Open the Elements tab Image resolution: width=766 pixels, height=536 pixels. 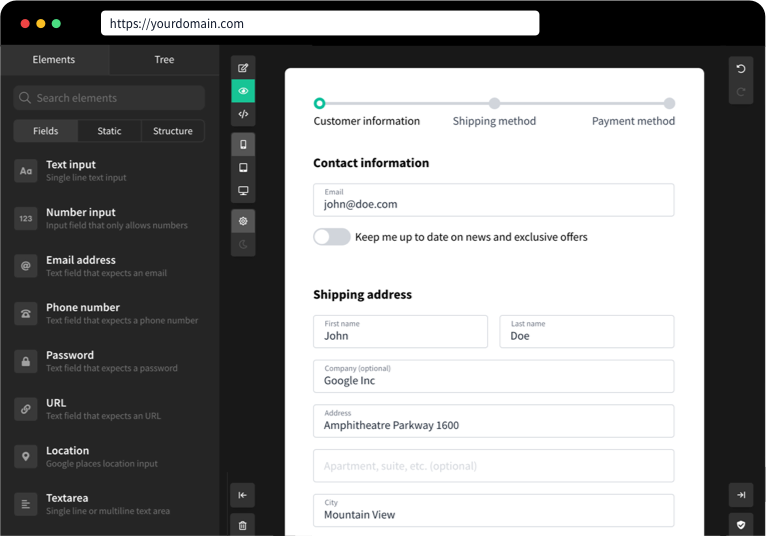coord(54,60)
